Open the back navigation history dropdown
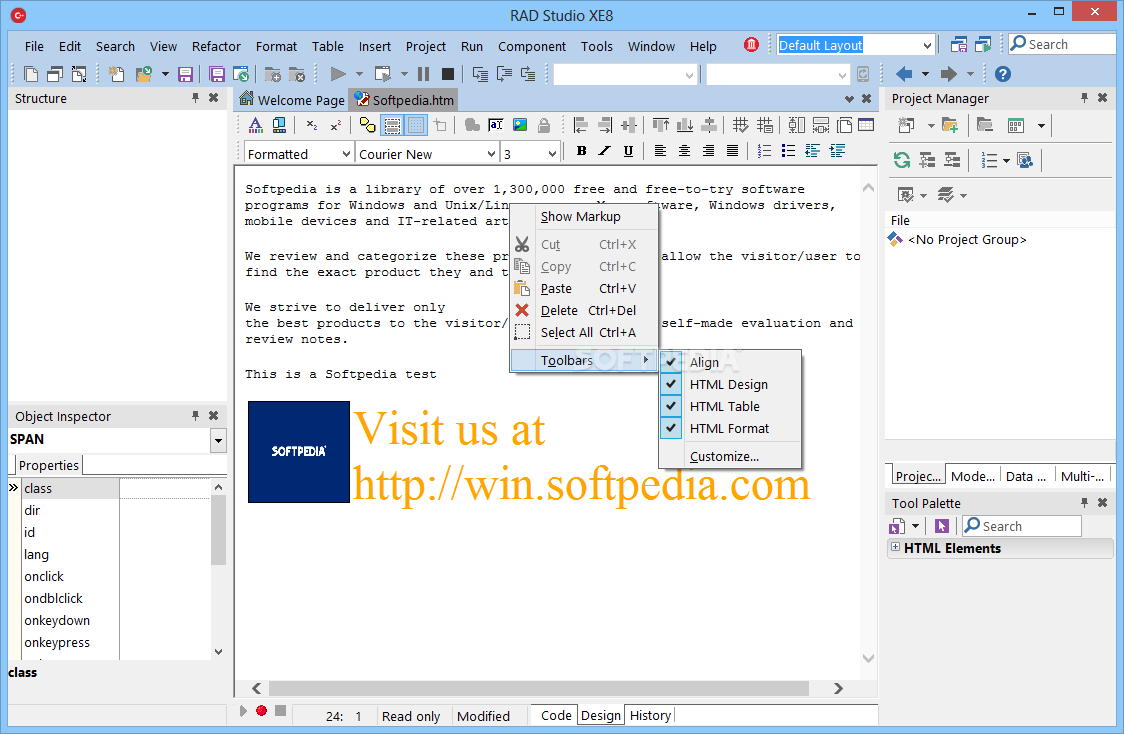Viewport: 1124px width, 734px height. pos(925,74)
